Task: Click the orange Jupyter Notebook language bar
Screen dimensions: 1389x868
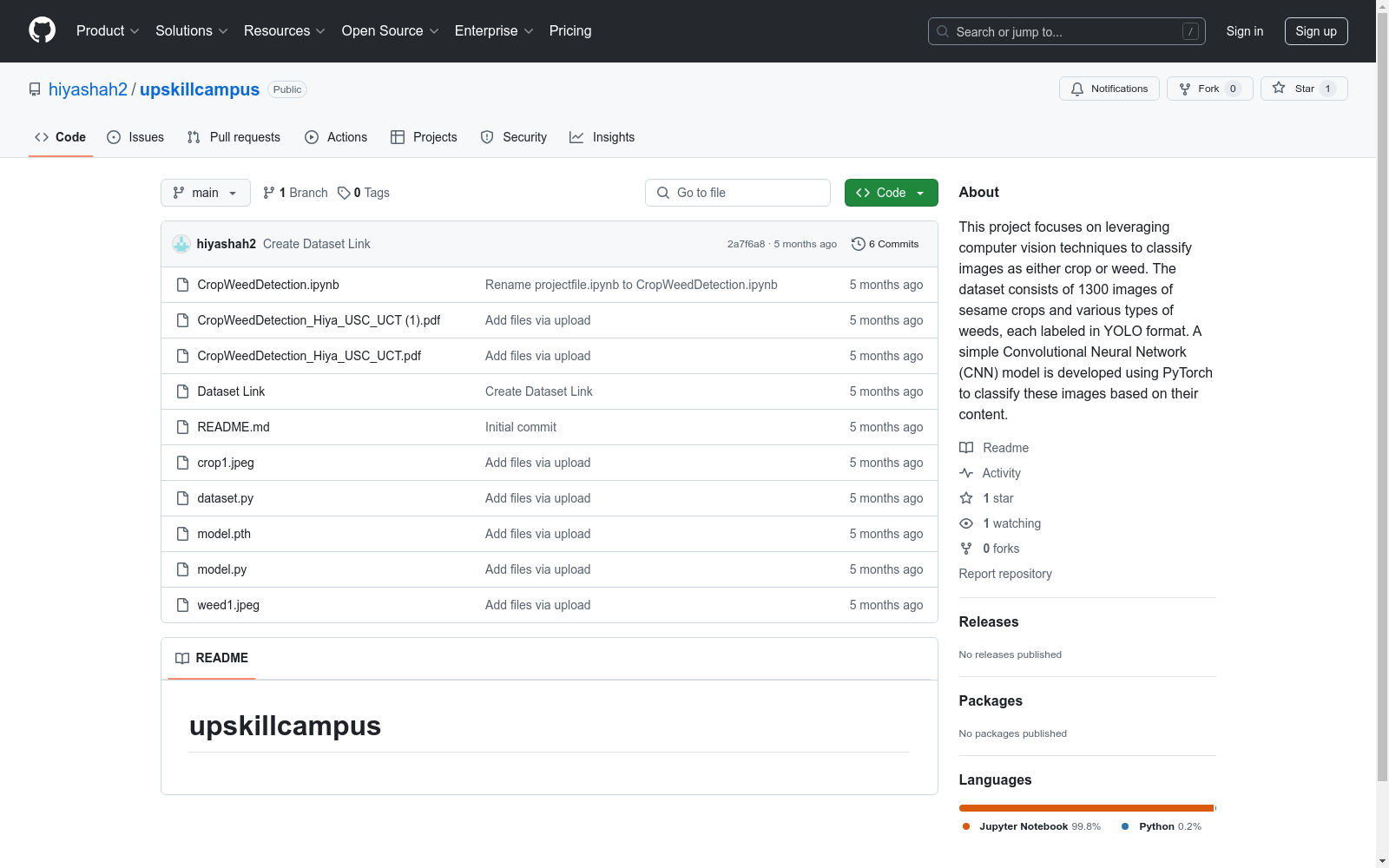Action: (x=1086, y=808)
